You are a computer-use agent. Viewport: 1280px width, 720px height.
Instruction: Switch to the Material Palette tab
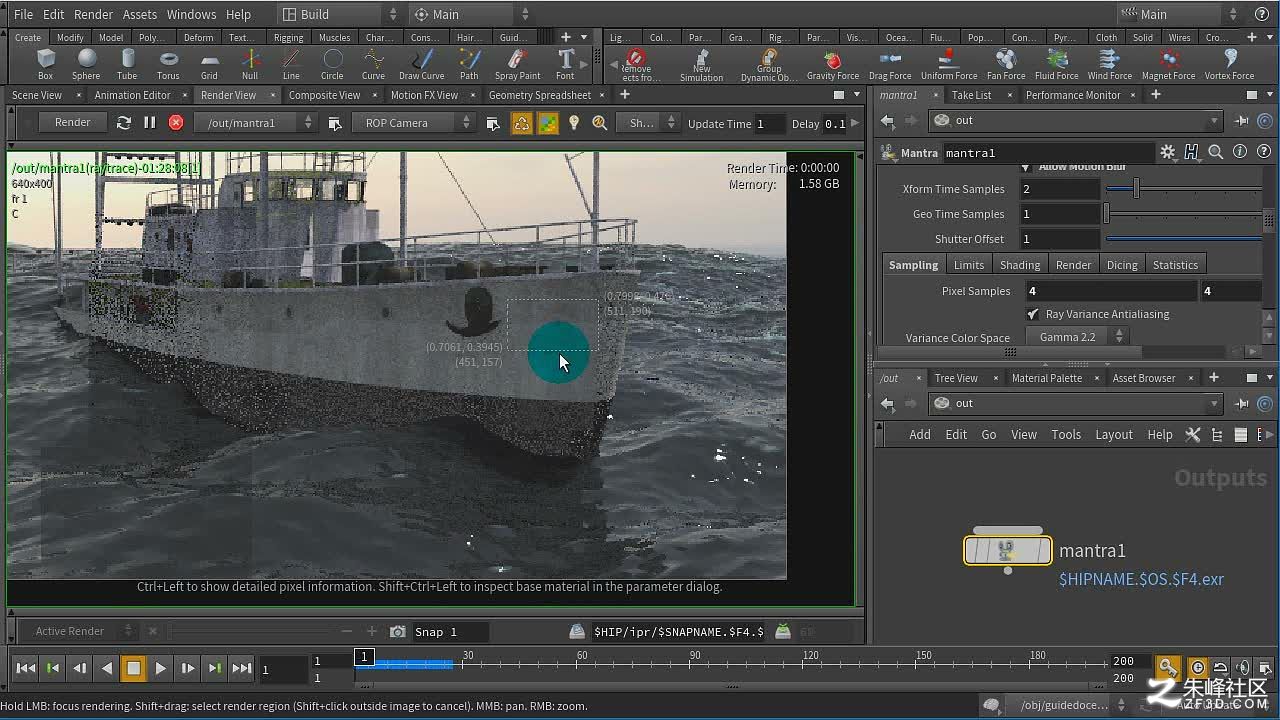1047,378
